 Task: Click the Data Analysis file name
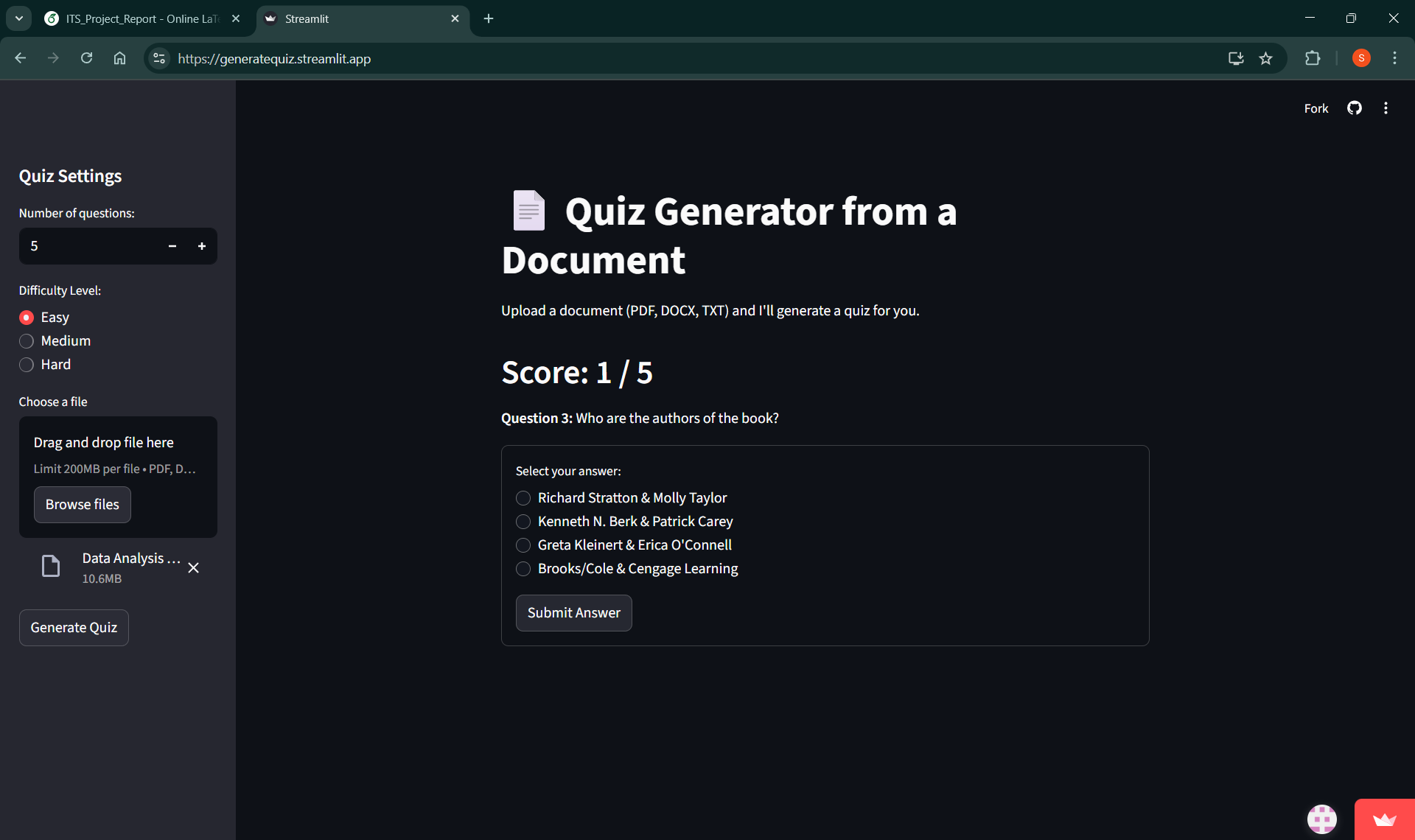click(131, 559)
